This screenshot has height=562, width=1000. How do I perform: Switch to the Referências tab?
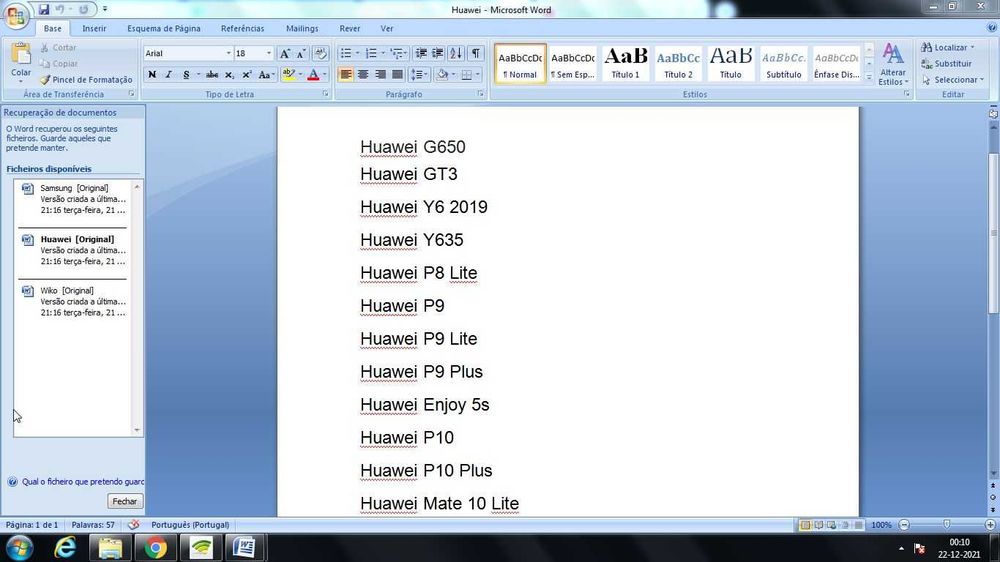(x=242, y=29)
